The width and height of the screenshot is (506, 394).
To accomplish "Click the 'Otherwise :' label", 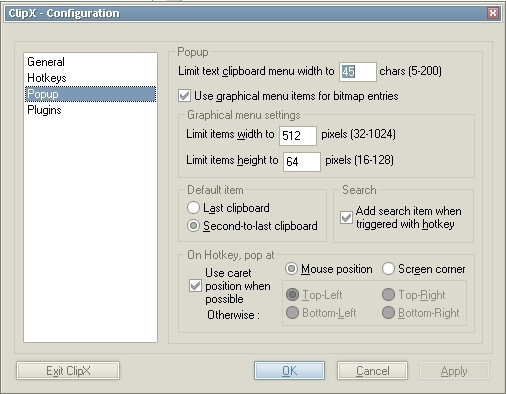I will tap(233, 315).
